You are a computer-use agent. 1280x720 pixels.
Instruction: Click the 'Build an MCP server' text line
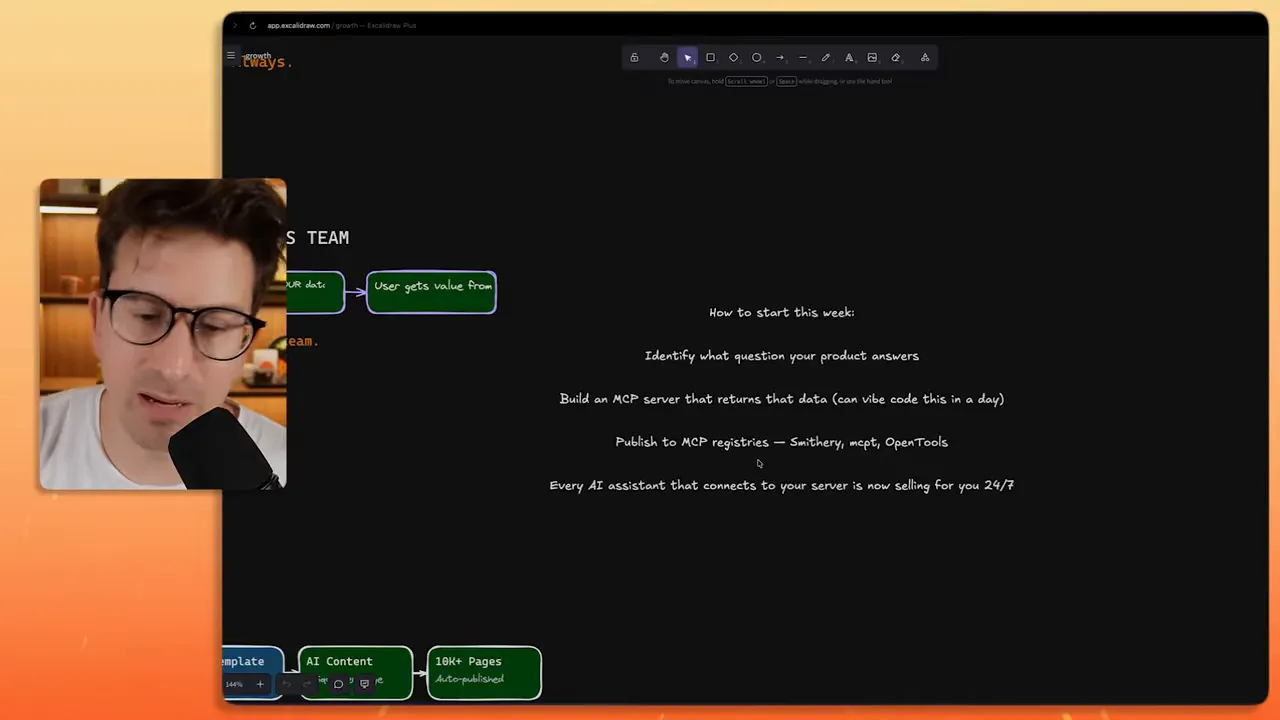pyautogui.click(x=782, y=398)
